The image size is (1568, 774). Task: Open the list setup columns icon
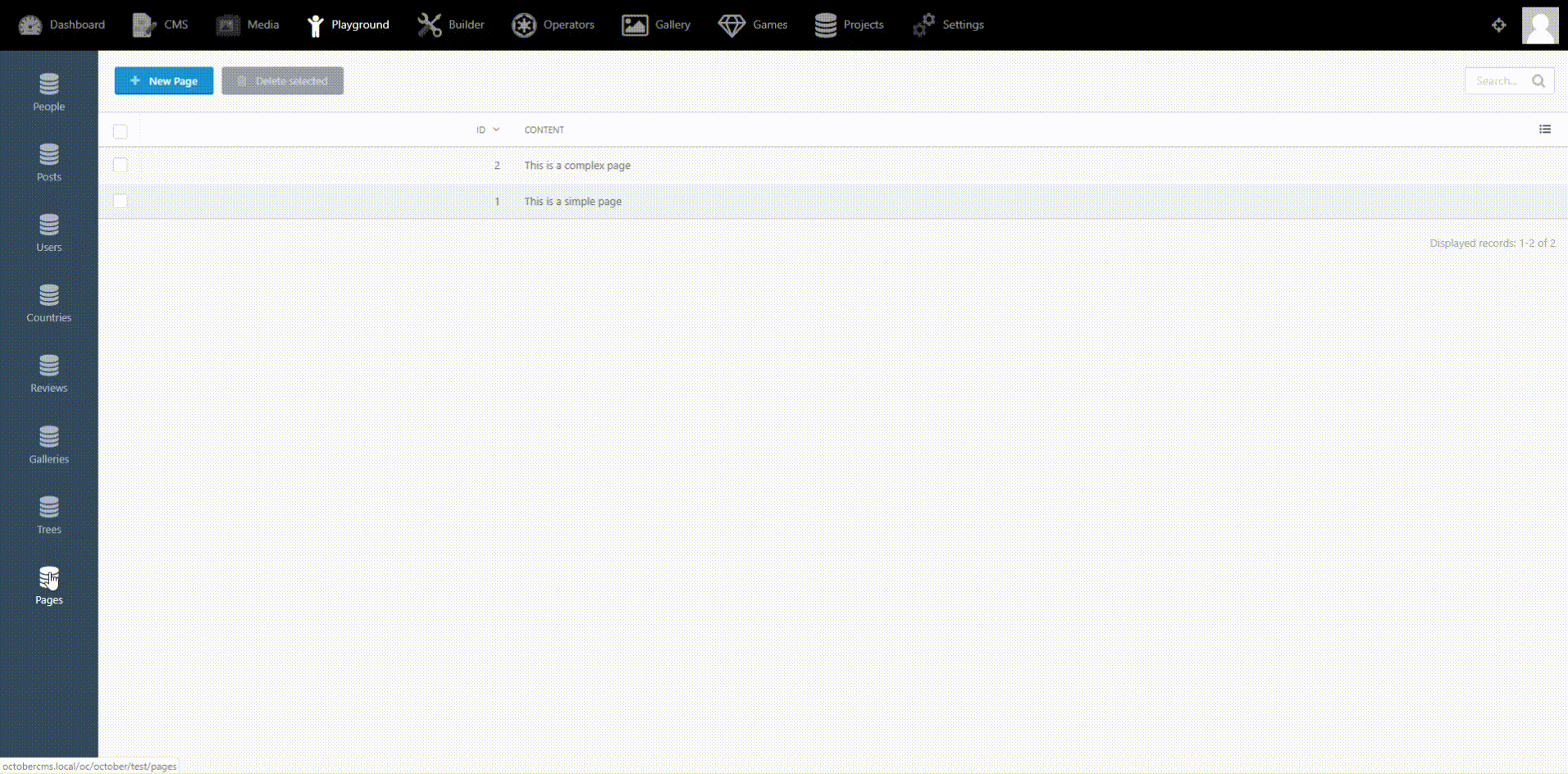(1545, 130)
